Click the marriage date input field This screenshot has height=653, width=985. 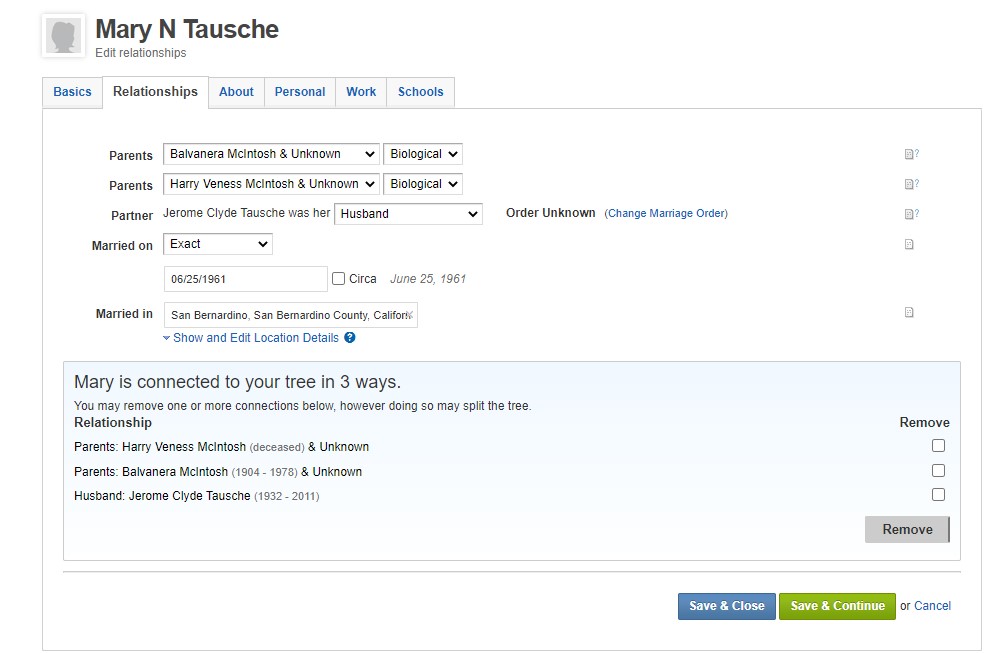pyautogui.click(x=246, y=279)
